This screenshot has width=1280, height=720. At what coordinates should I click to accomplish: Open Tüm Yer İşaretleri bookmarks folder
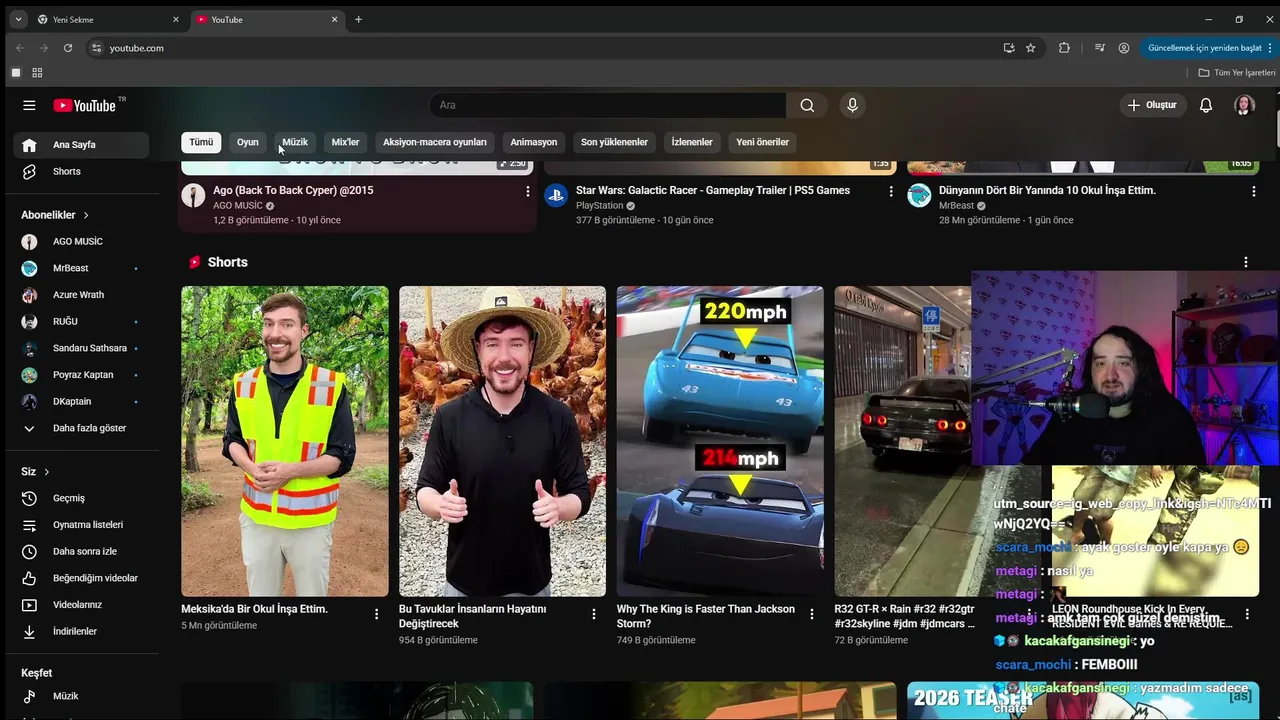pos(1237,73)
